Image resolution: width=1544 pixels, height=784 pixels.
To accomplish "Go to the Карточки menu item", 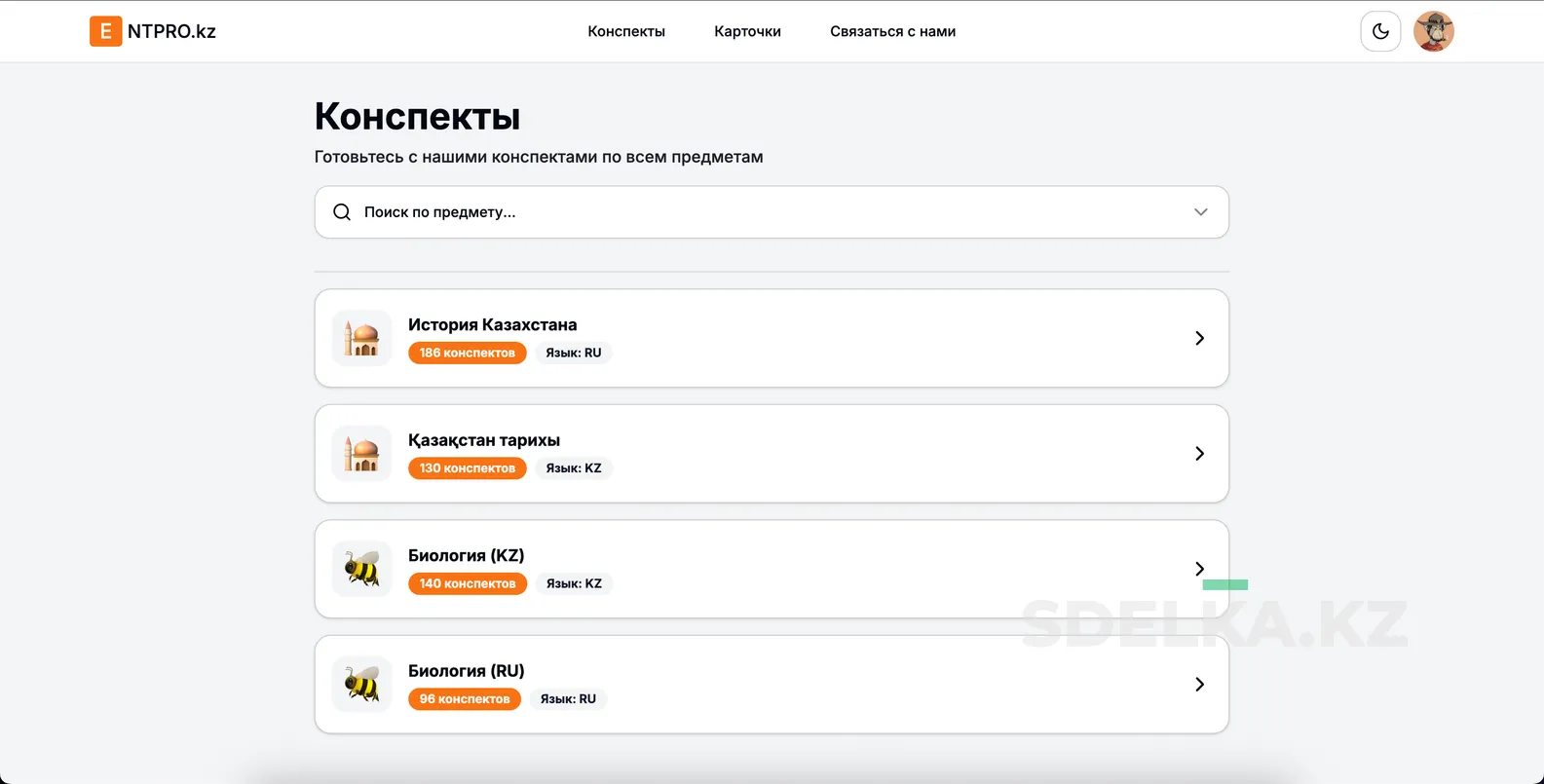I will point(747,31).
